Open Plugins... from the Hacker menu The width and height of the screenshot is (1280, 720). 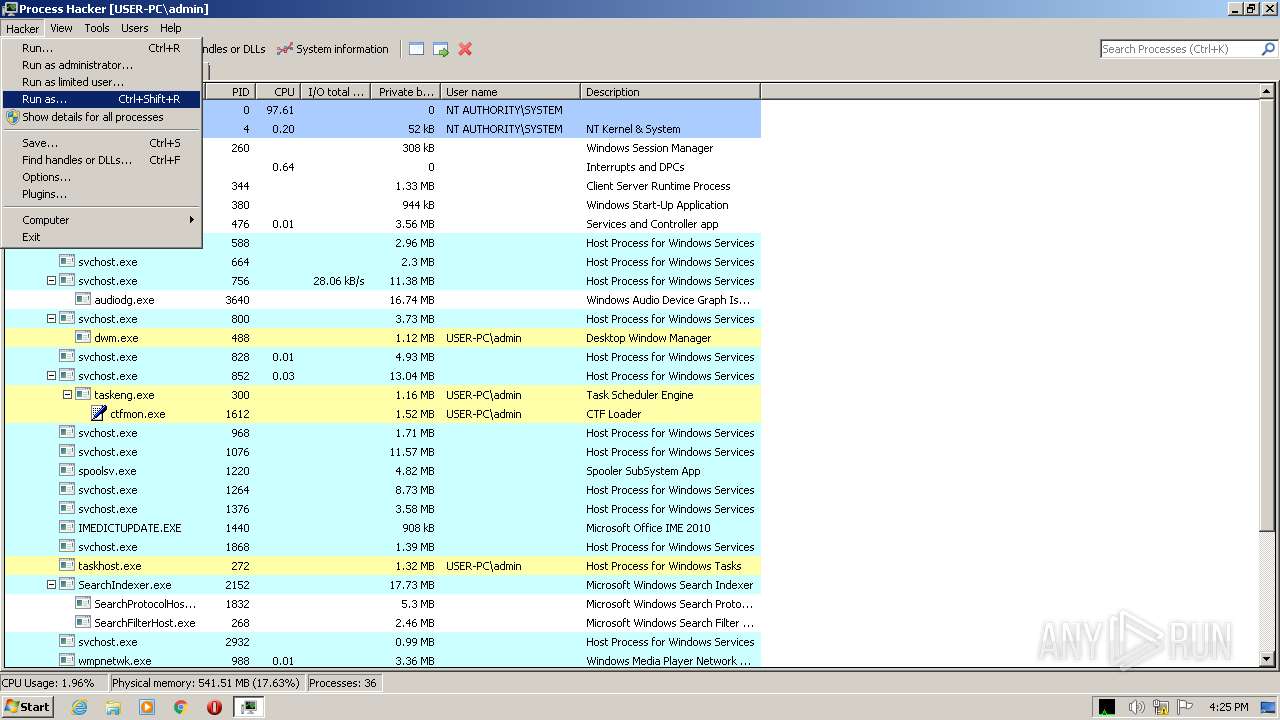pos(101,194)
